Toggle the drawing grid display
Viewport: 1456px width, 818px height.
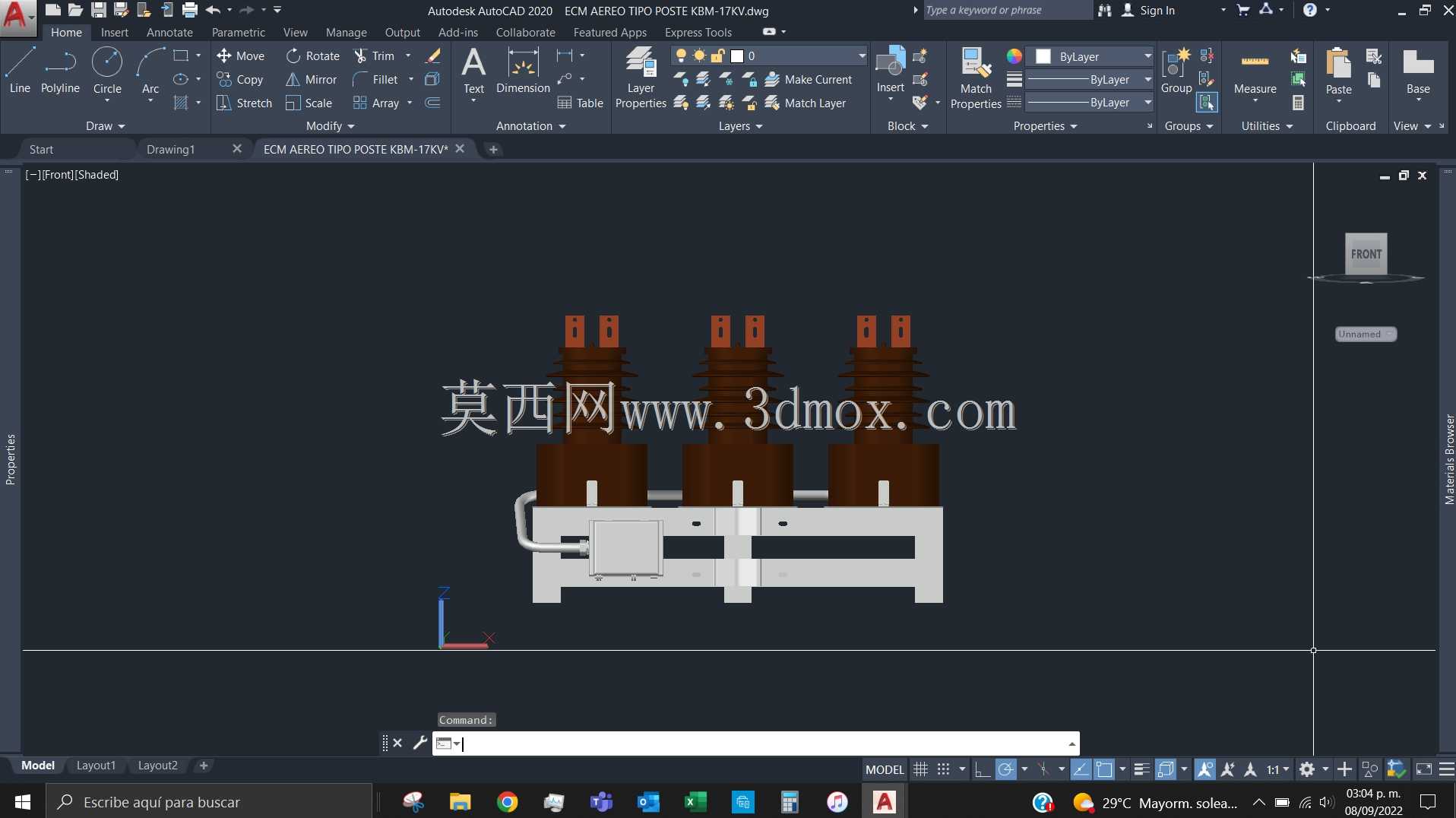(x=920, y=769)
